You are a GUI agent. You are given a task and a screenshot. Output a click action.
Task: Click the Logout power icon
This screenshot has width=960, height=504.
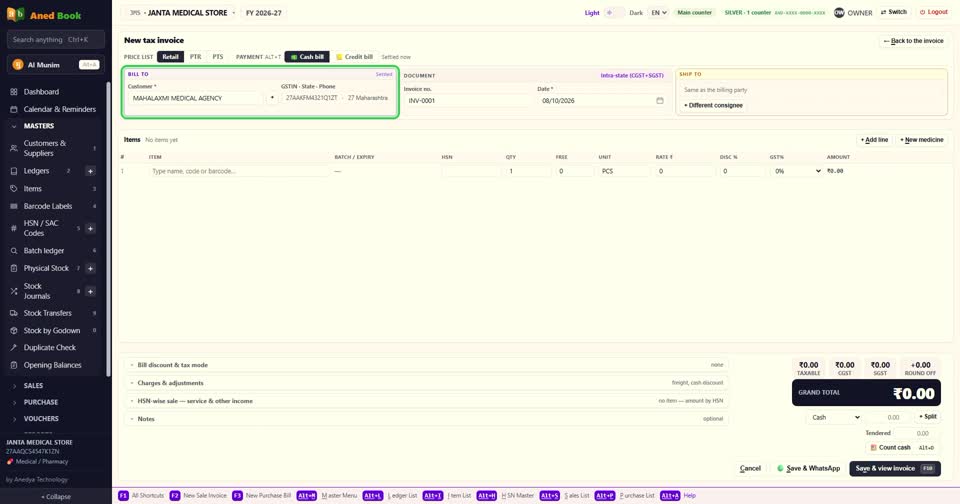922,12
